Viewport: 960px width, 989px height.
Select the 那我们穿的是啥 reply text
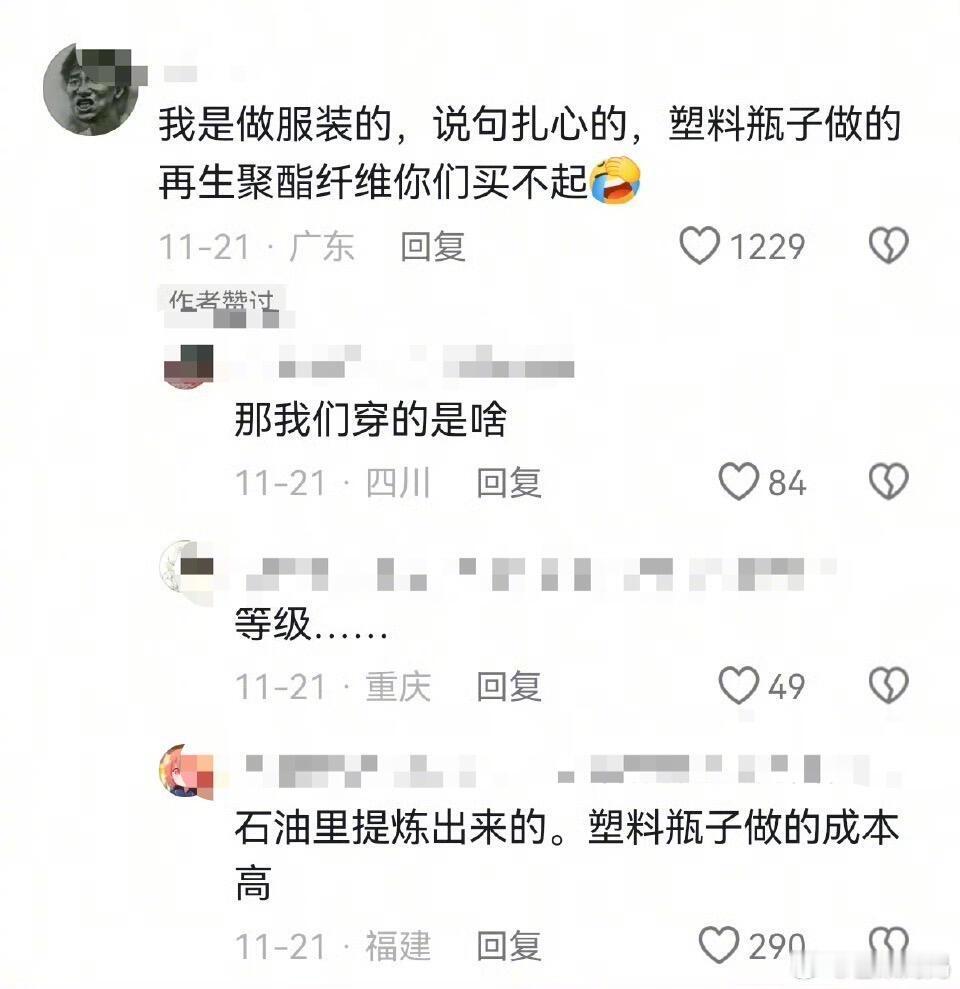pyautogui.click(x=370, y=419)
